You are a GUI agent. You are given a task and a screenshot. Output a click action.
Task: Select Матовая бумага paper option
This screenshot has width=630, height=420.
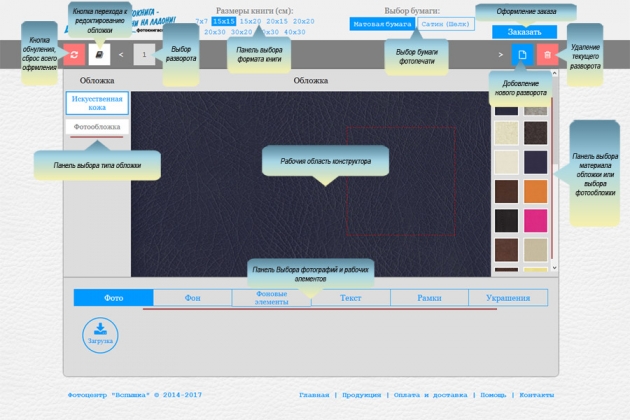coord(382,24)
